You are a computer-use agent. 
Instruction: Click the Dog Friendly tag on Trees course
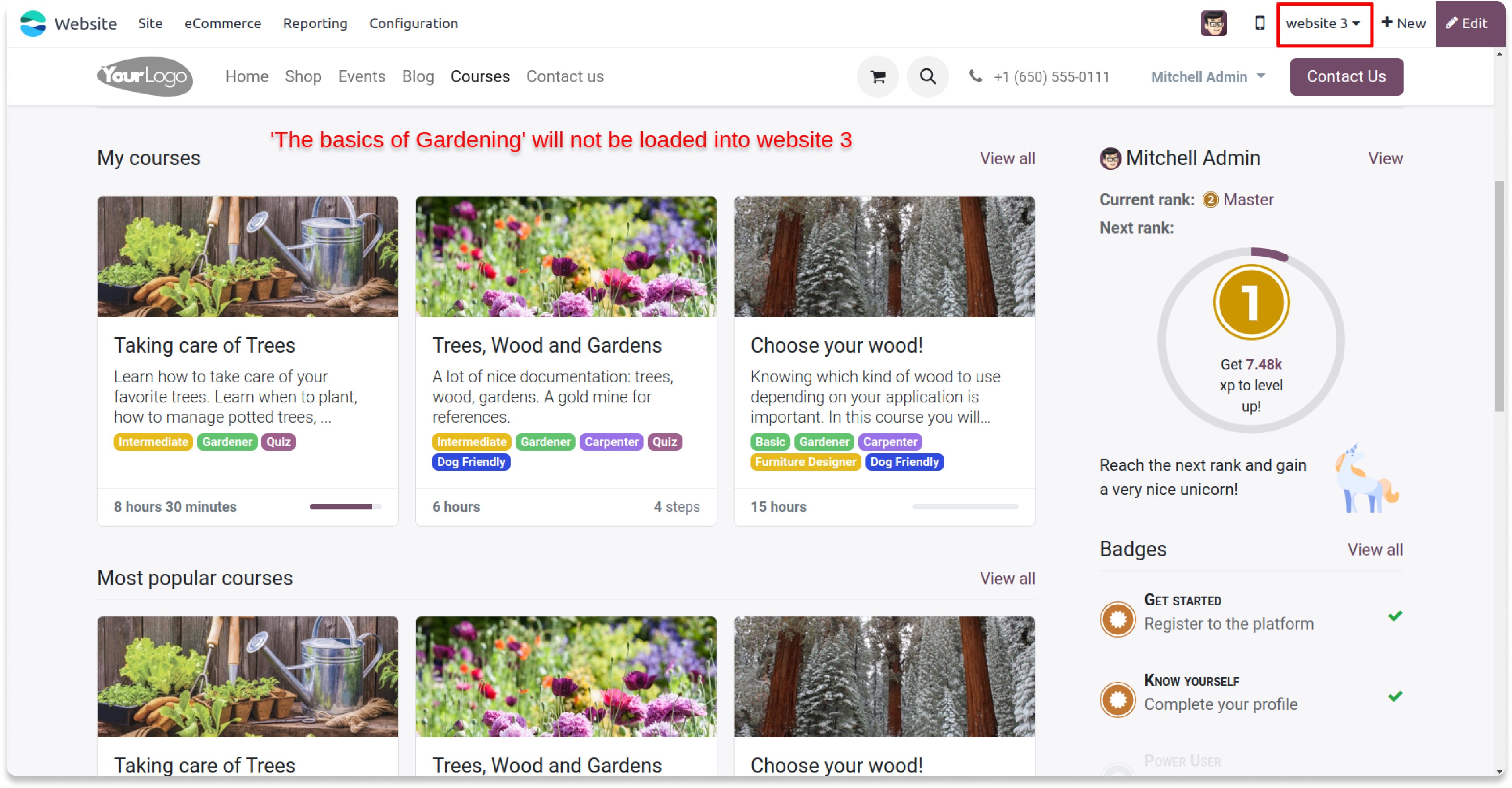(x=471, y=462)
